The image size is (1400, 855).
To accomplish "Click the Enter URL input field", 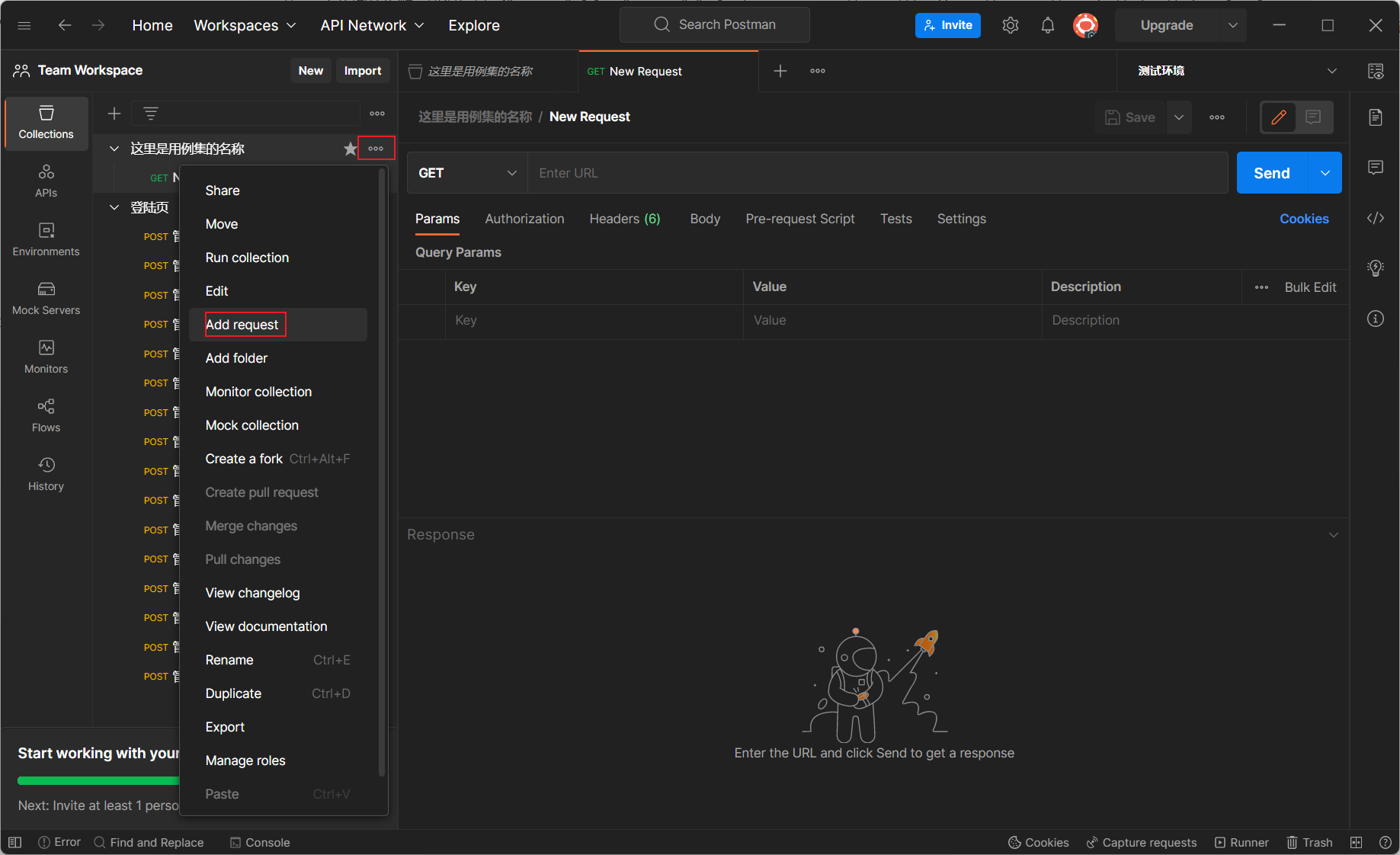I will (x=876, y=173).
